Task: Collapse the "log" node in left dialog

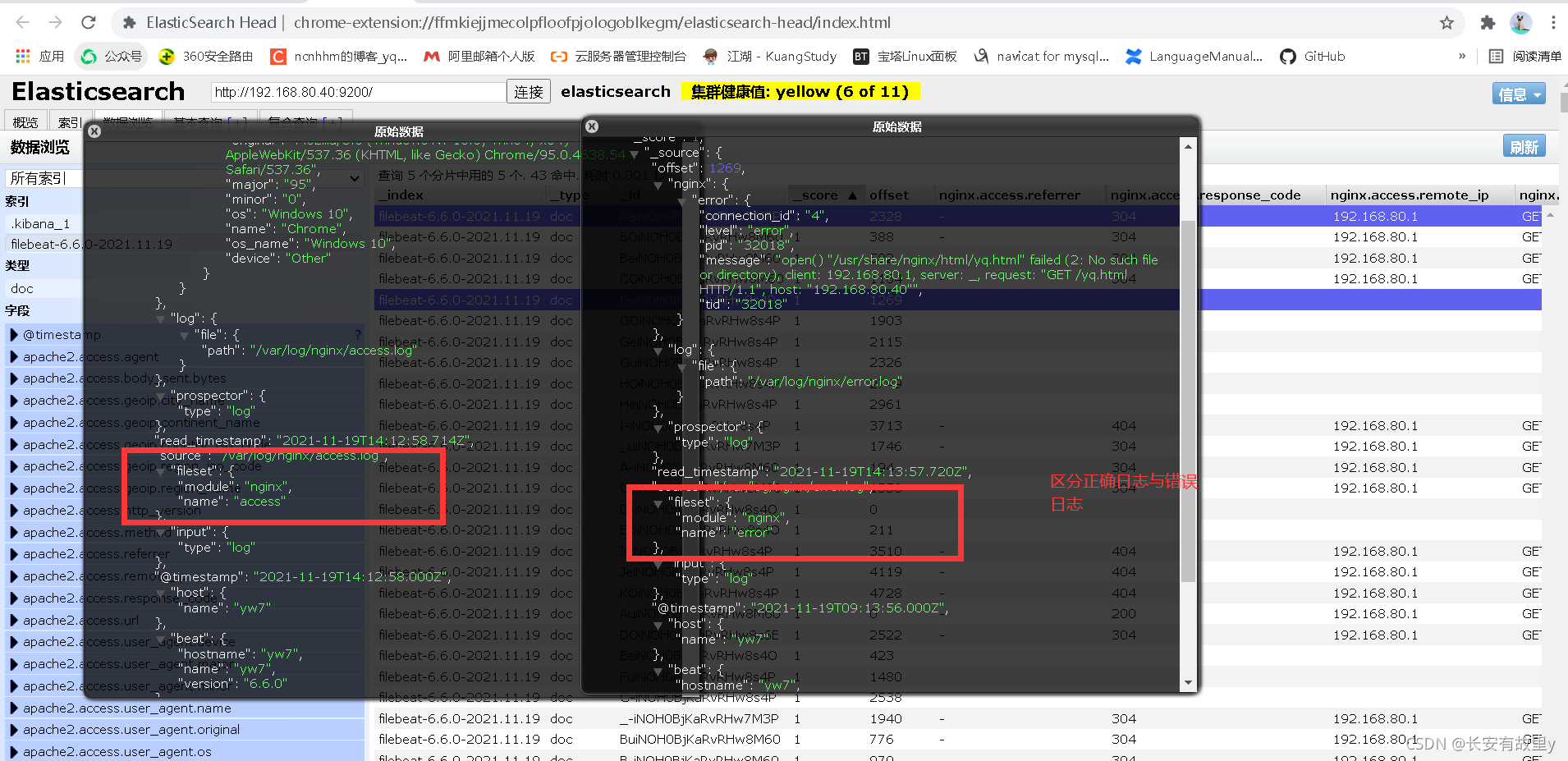Action: (x=159, y=319)
